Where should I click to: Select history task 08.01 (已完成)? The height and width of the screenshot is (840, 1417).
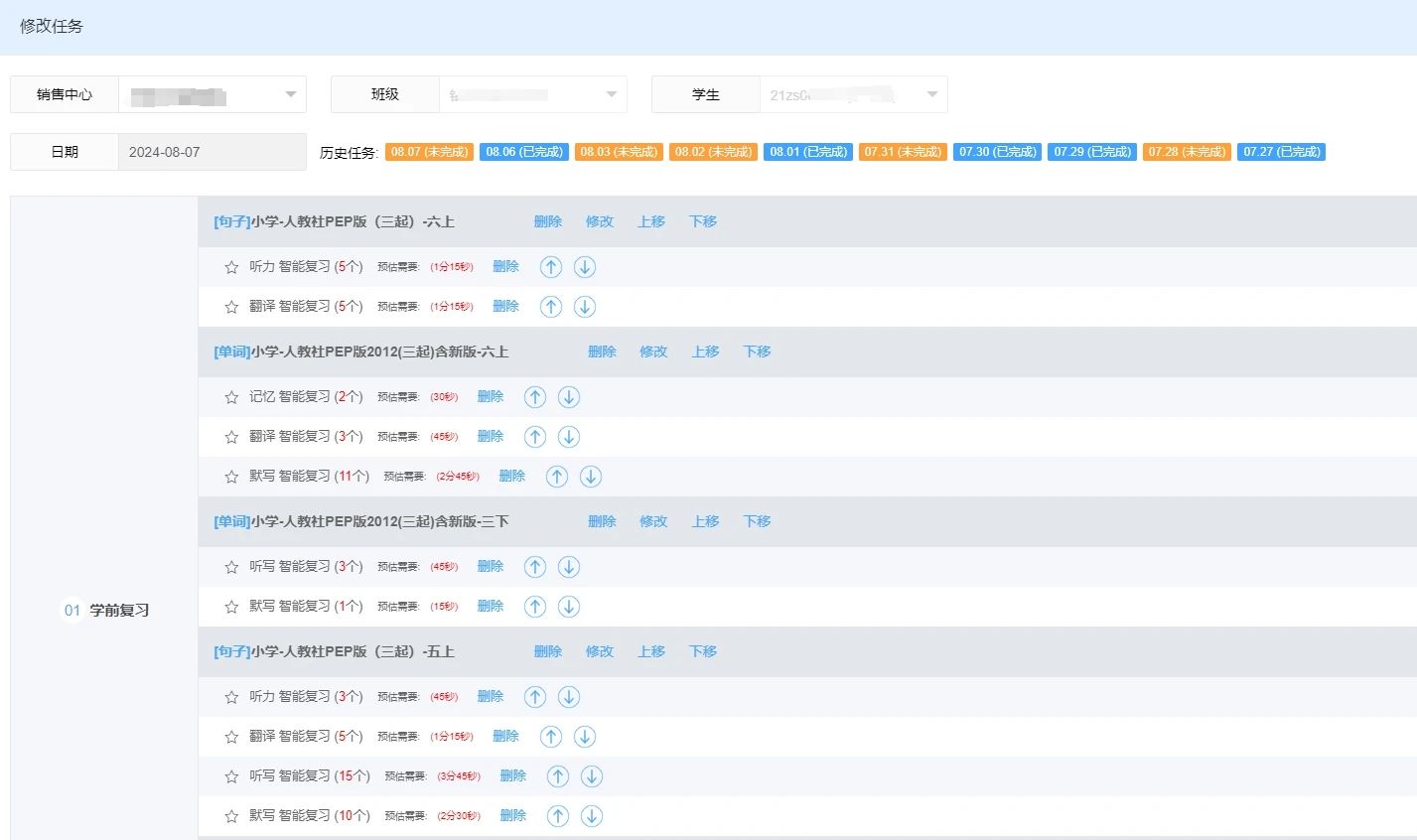[808, 152]
